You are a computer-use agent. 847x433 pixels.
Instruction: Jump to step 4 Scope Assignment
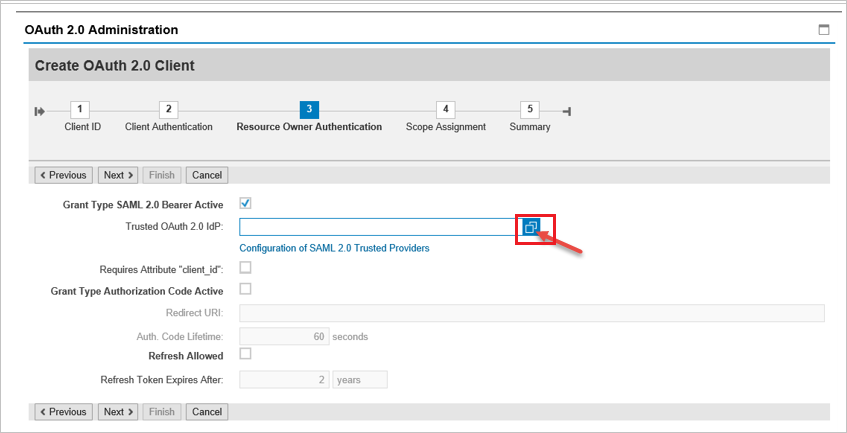pyautogui.click(x=445, y=109)
